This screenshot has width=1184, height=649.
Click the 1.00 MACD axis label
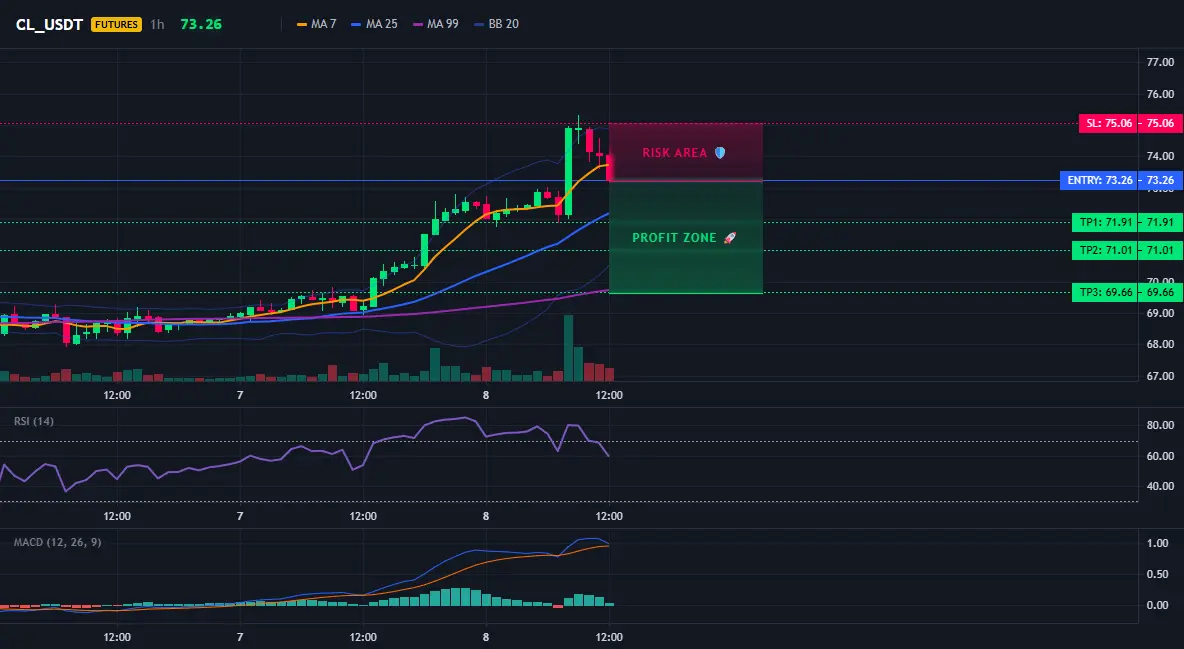(1158, 543)
